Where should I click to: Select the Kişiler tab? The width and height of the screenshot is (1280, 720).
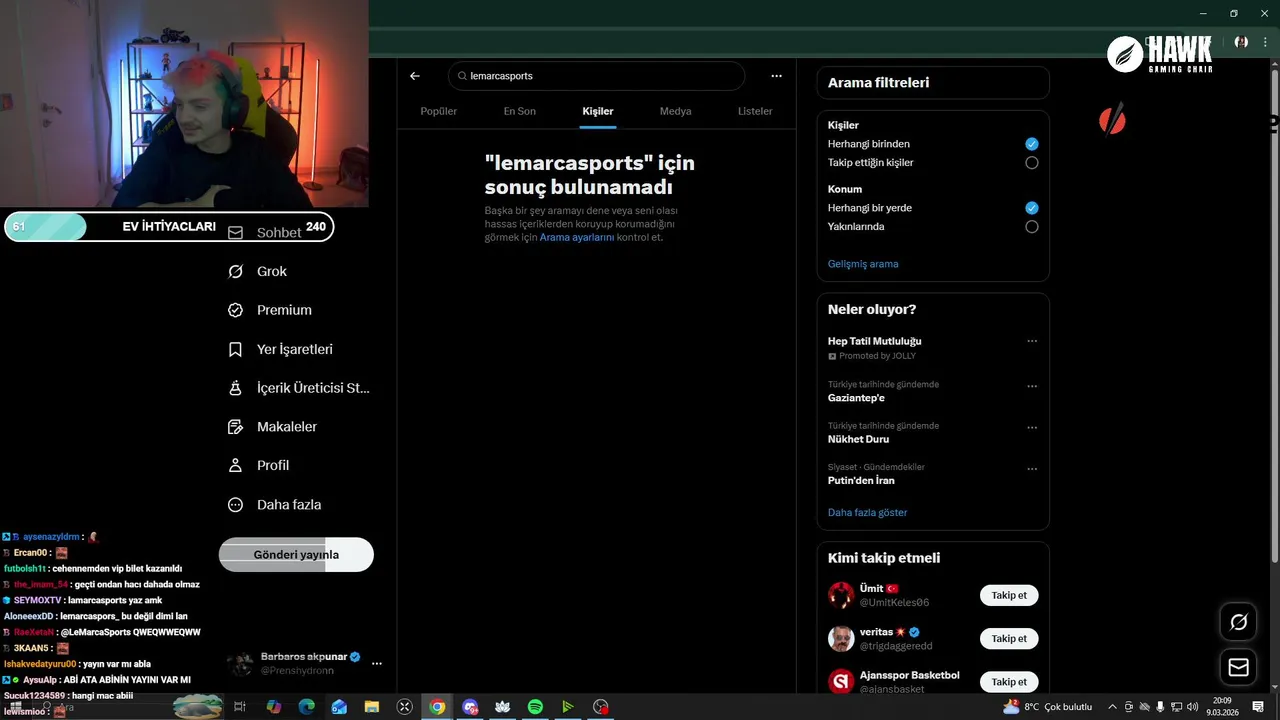point(598,111)
